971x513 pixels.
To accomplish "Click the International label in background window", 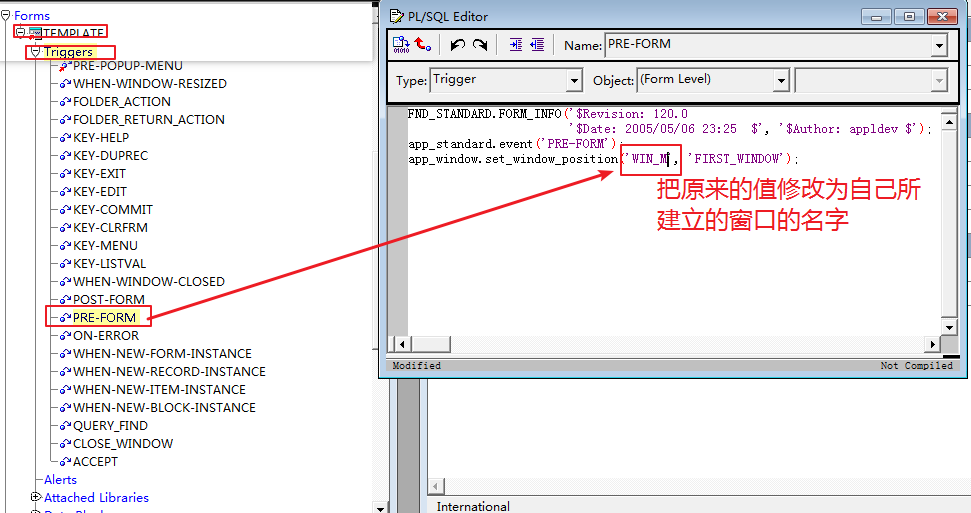I will pyautogui.click(x=473, y=506).
